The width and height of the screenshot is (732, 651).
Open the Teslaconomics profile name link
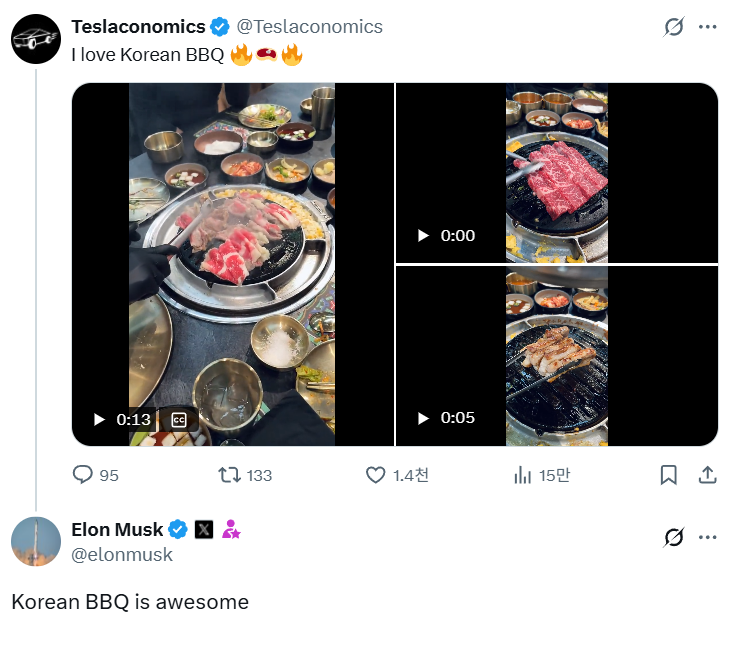[138, 27]
